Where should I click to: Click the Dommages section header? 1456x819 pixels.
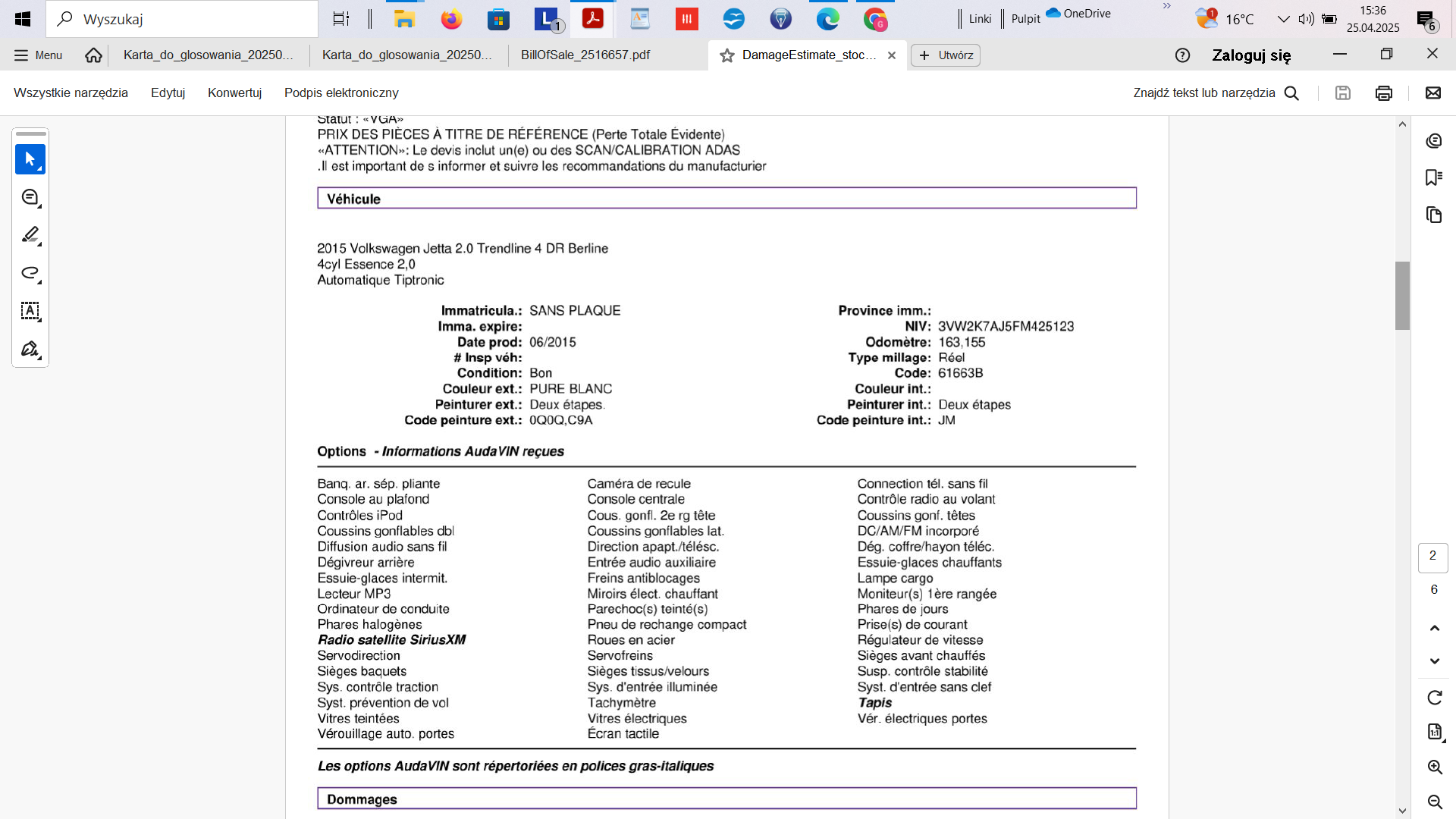[726, 799]
